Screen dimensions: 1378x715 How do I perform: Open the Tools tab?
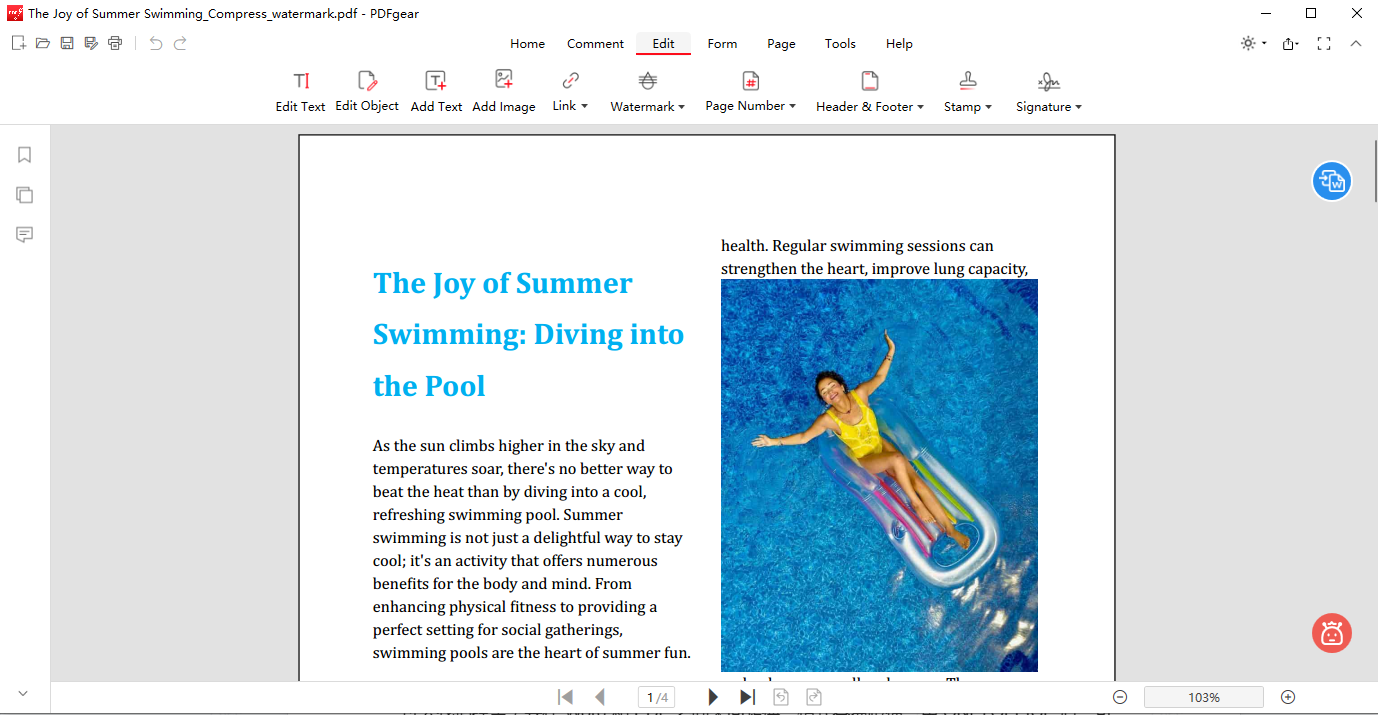pos(840,44)
